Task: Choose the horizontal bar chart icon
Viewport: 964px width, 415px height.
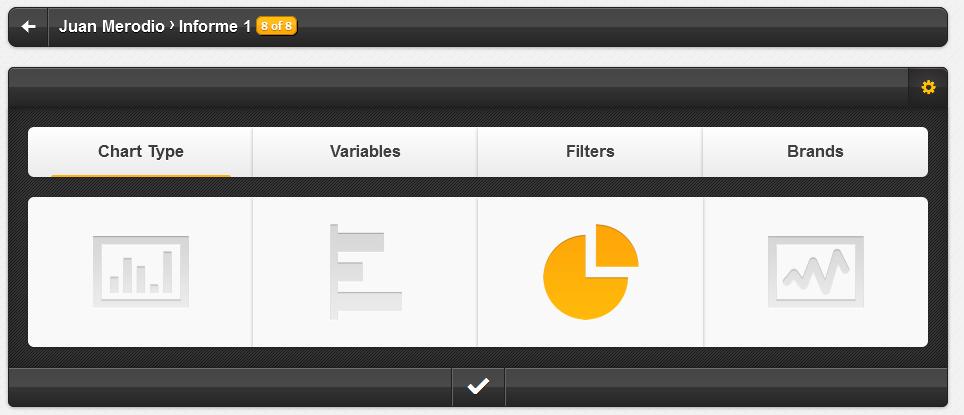Action: click(365, 272)
